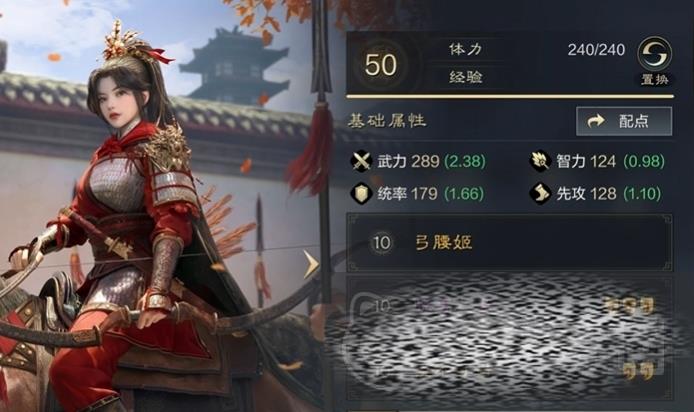Click the experience progress bar
The width and height of the screenshot is (694, 412).
(510, 96)
